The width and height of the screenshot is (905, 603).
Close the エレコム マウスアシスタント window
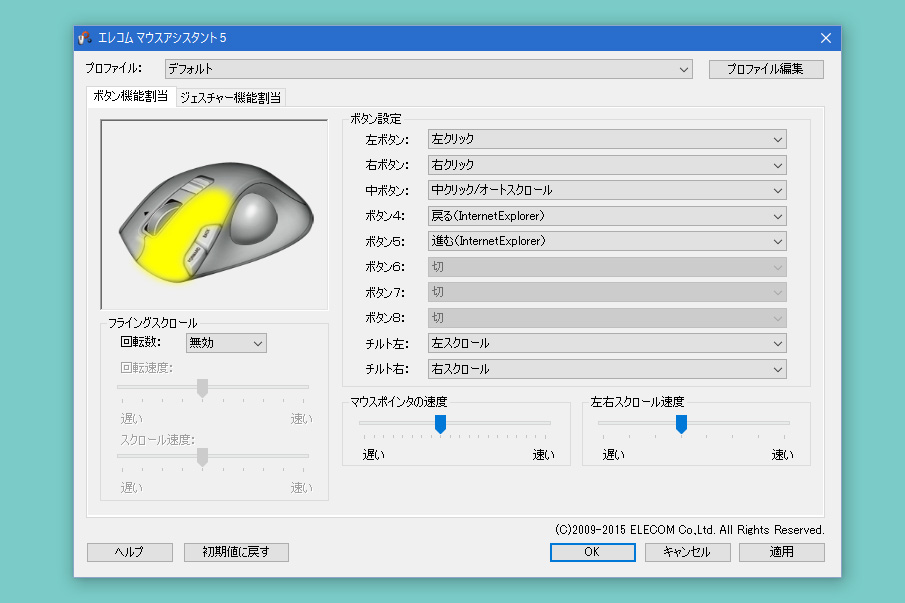[825, 38]
